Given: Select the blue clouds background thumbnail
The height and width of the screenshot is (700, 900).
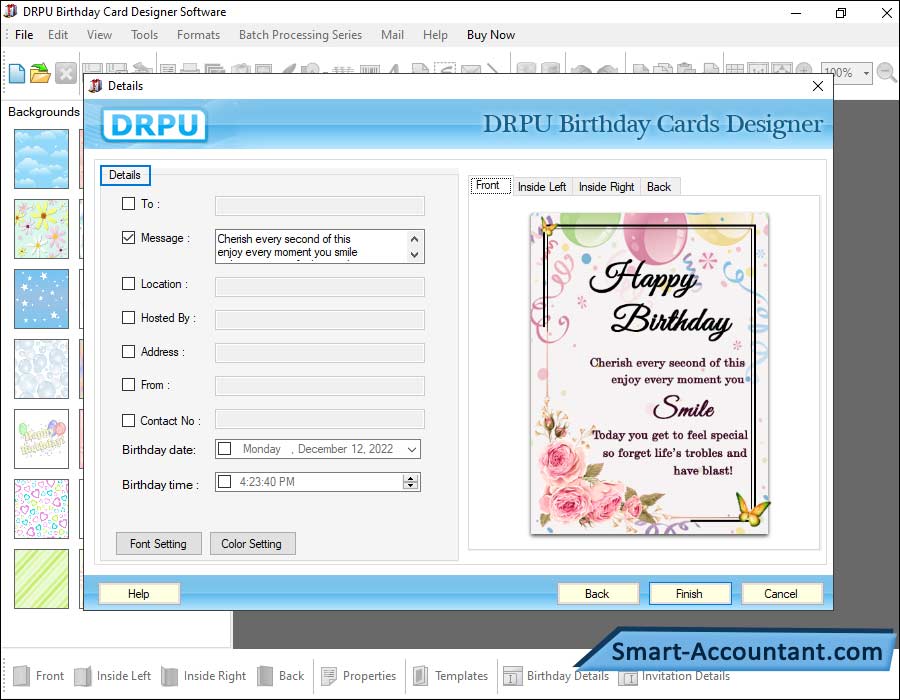Looking at the screenshot, I should (x=41, y=159).
